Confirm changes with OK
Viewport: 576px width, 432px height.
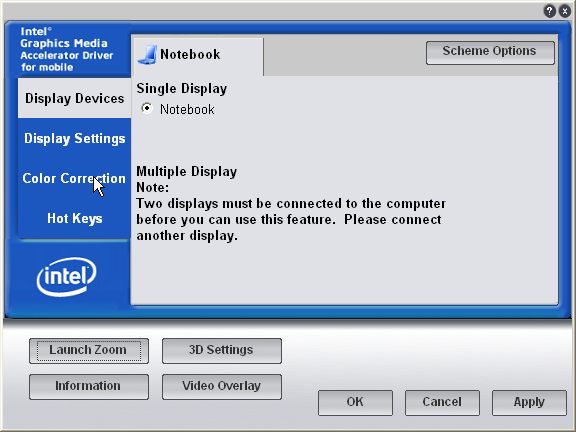pyautogui.click(x=355, y=403)
